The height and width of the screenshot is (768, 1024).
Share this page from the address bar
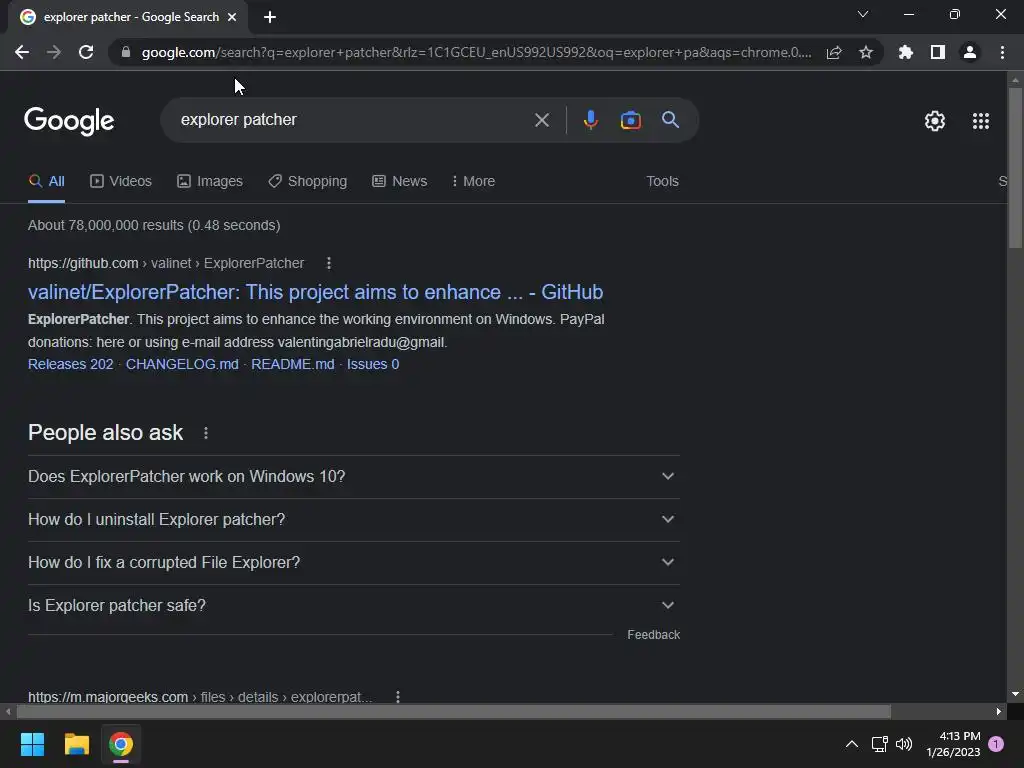[834, 52]
